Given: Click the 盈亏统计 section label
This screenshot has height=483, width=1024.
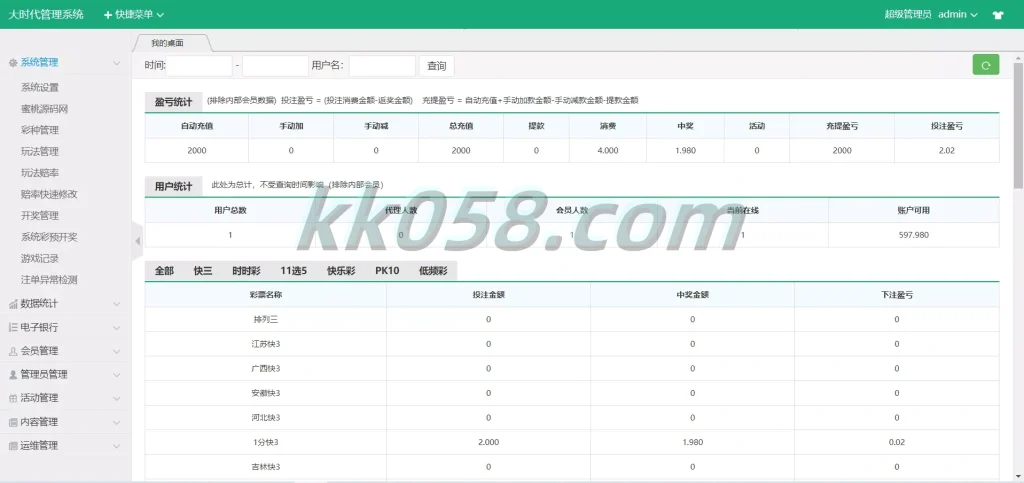Looking at the screenshot, I should pos(173,102).
